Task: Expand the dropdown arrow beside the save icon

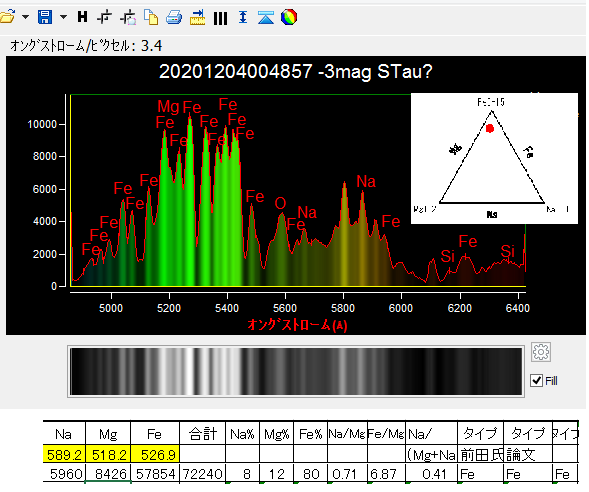Action: click(63, 17)
